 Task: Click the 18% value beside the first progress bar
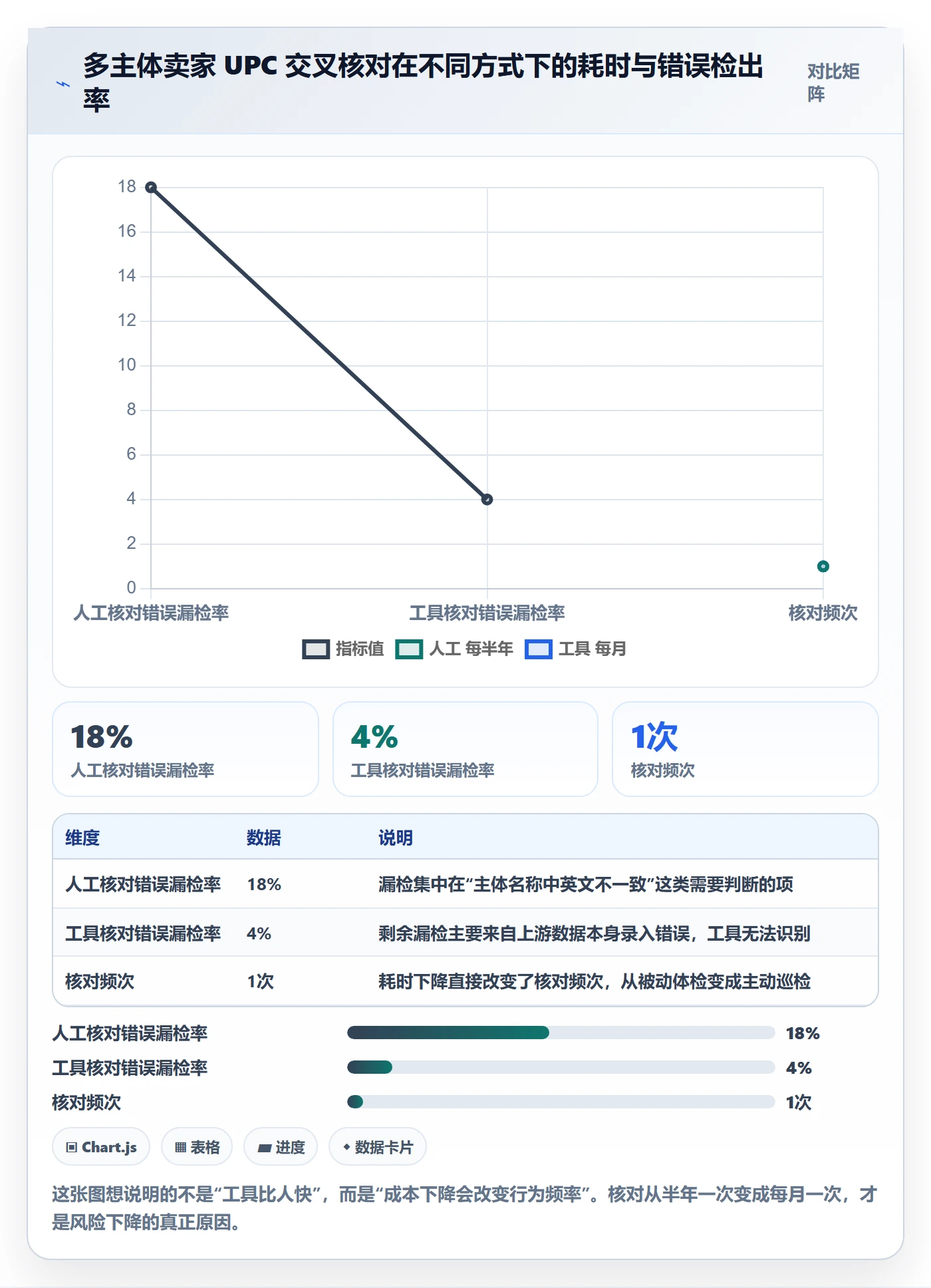point(803,1033)
